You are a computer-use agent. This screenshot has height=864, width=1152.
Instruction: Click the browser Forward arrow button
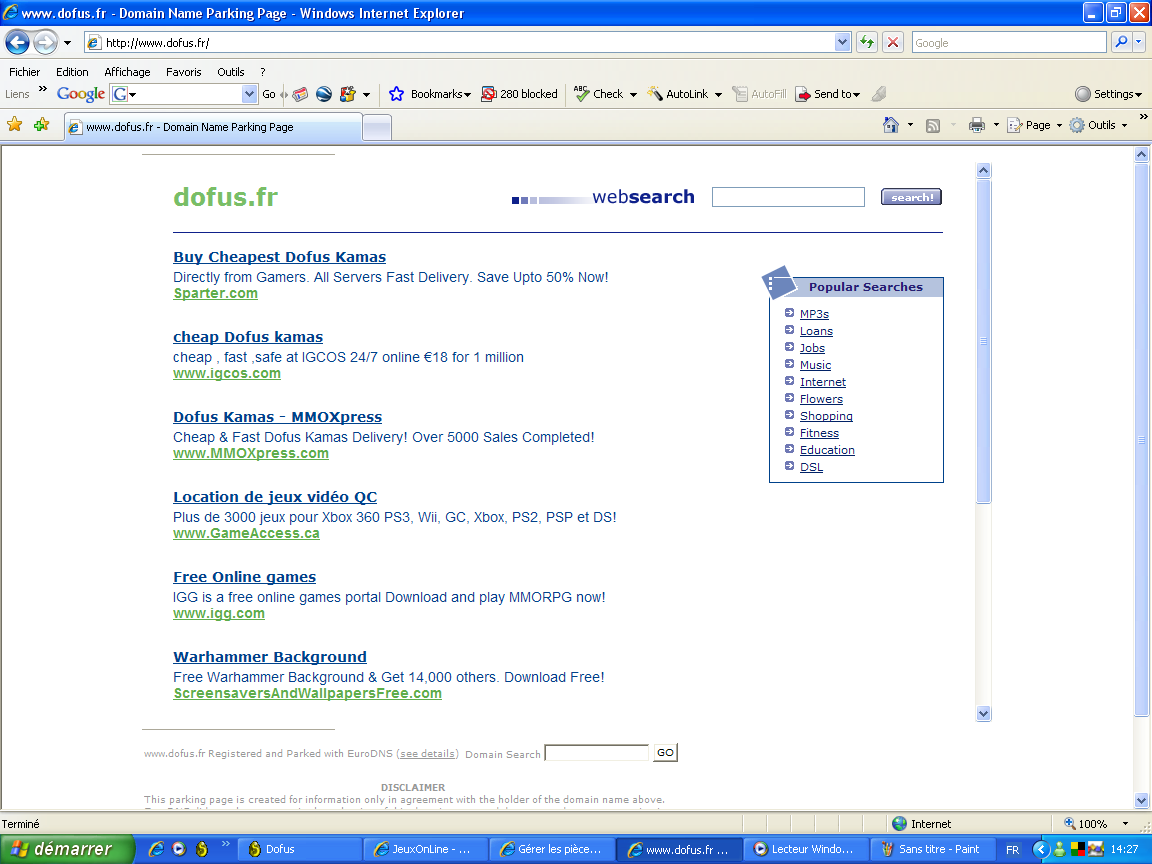coord(46,43)
